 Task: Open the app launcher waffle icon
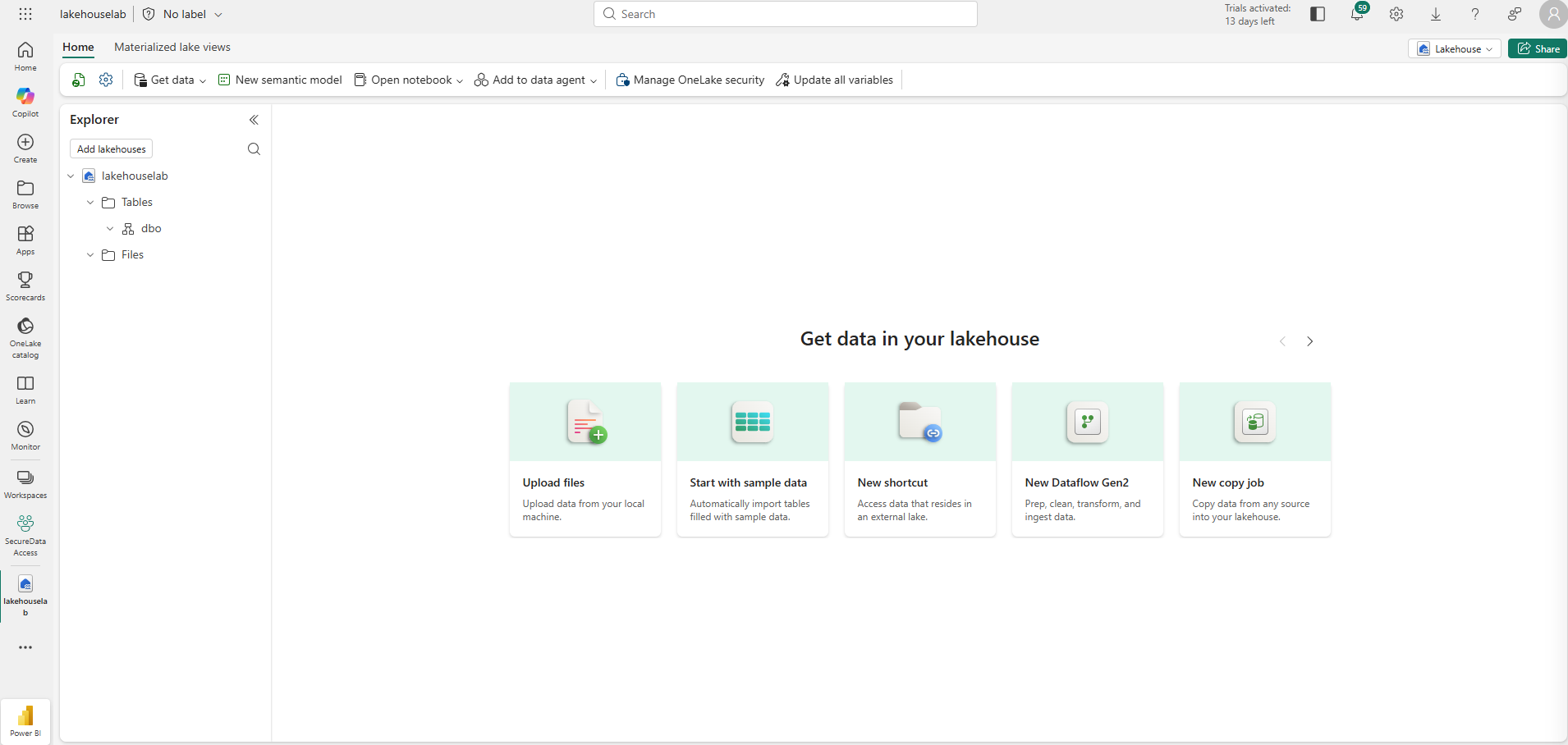point(25,14)
